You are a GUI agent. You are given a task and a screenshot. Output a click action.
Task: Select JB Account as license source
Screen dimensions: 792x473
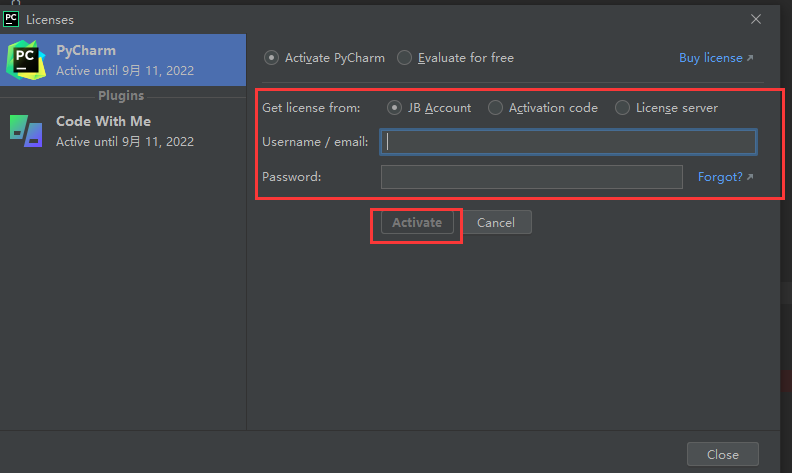[x=394, y=108]
